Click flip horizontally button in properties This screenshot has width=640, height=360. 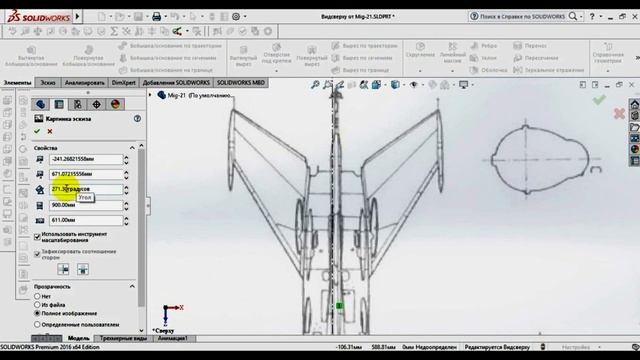click(x=63, y=269)
